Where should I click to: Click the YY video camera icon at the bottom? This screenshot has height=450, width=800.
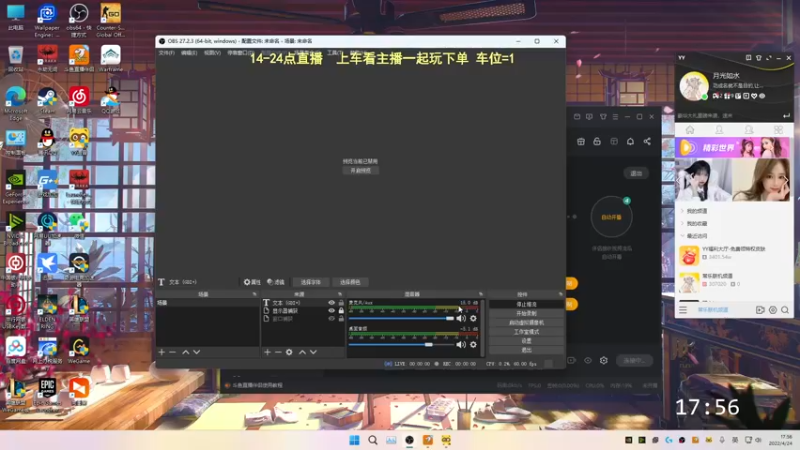click(760, 310)
